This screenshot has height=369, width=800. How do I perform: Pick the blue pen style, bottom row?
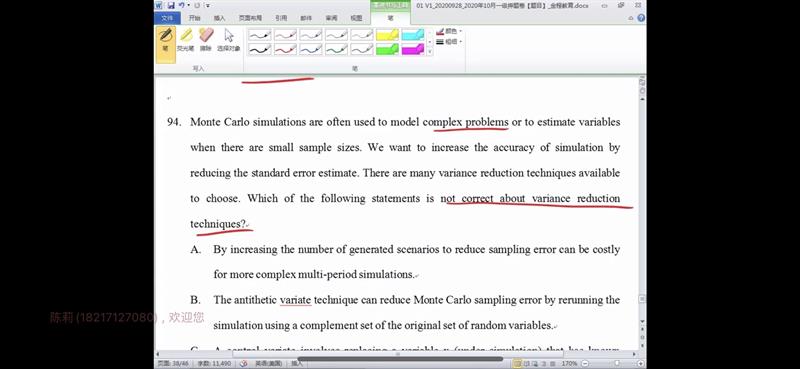pyautogui.click(x=311, y=49)
